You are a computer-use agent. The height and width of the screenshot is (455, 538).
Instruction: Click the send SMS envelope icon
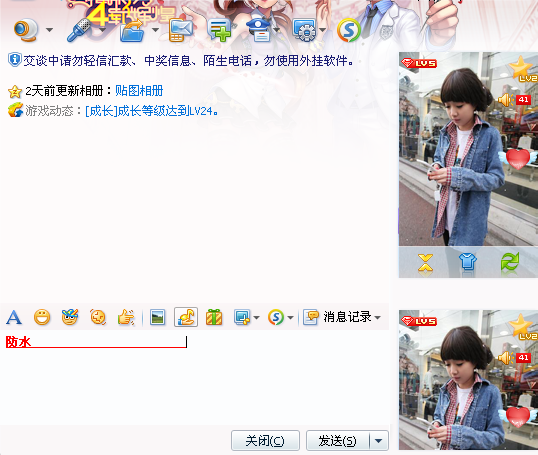(181, 30)
